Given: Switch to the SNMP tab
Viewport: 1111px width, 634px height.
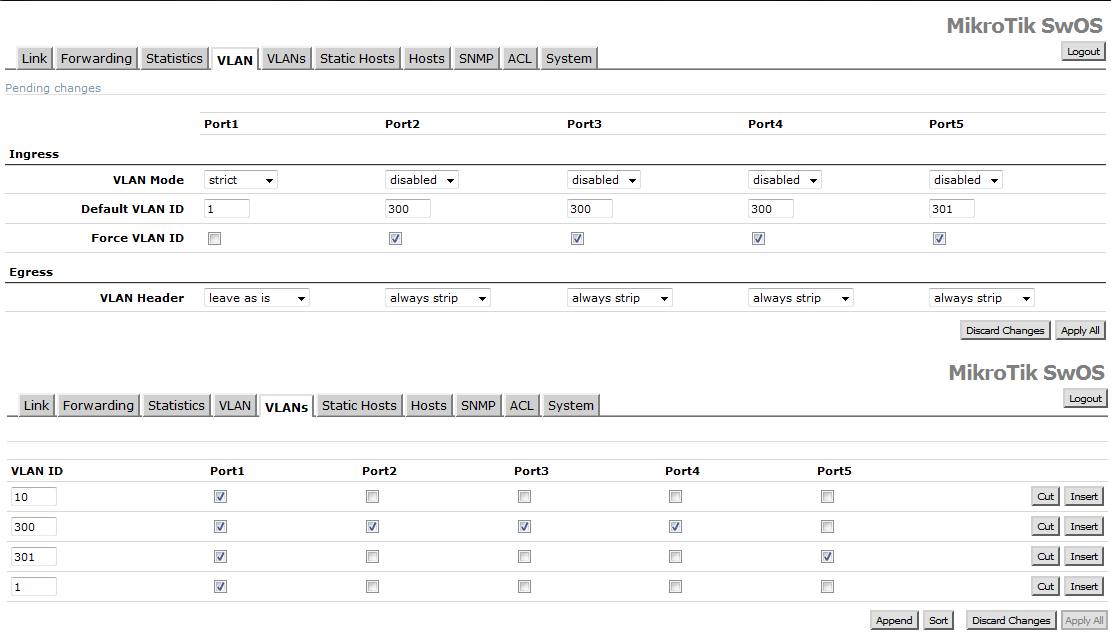Looking at the screenshot, I should pyautogui.click(x=476, y=58).
